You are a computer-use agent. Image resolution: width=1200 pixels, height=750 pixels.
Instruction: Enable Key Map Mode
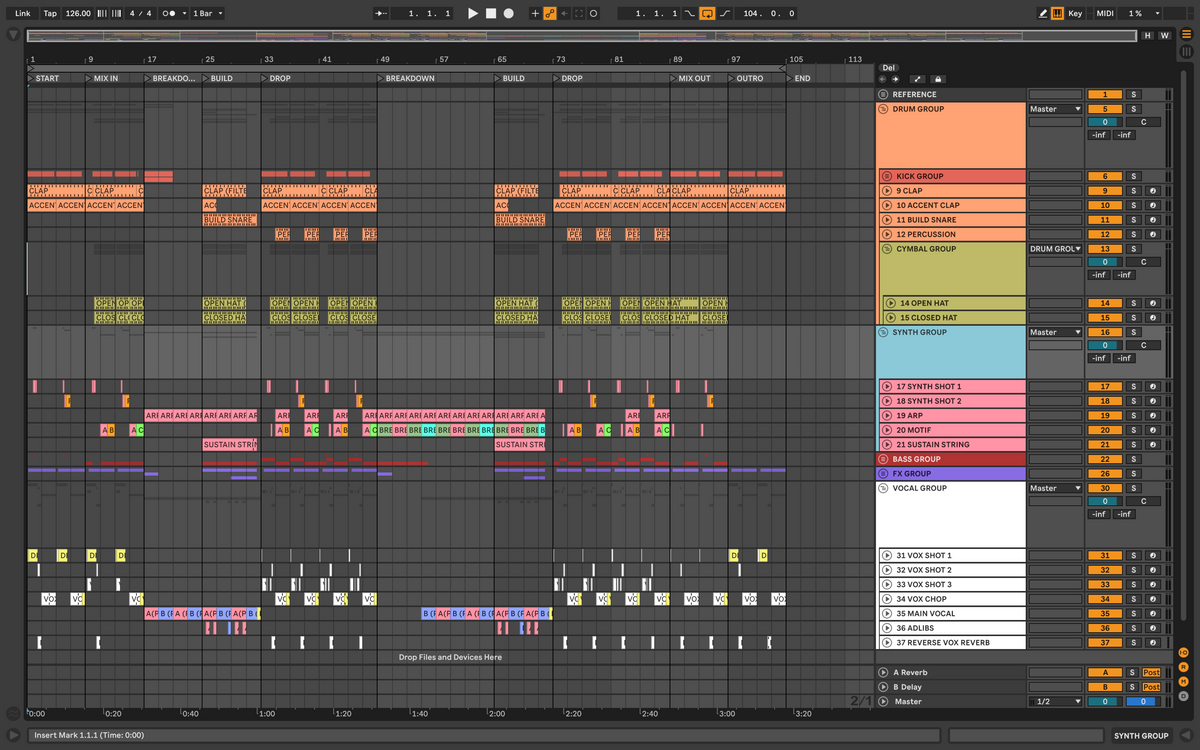[x=1075, y=13]
